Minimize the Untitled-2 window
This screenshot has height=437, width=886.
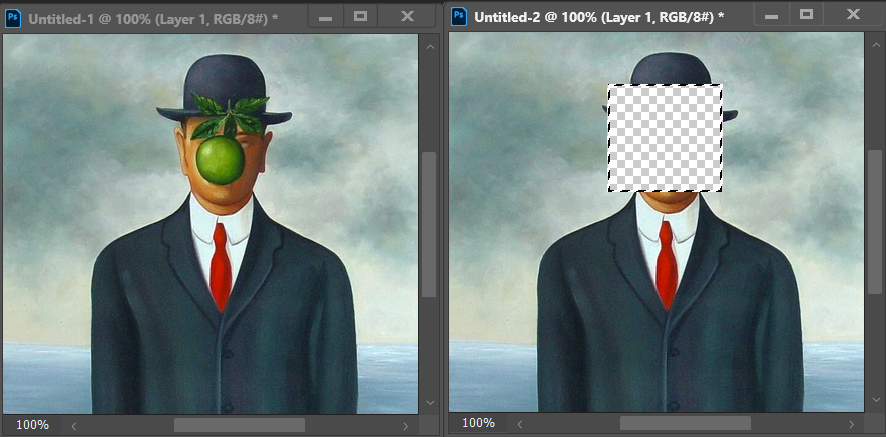(x=772, y=16)
